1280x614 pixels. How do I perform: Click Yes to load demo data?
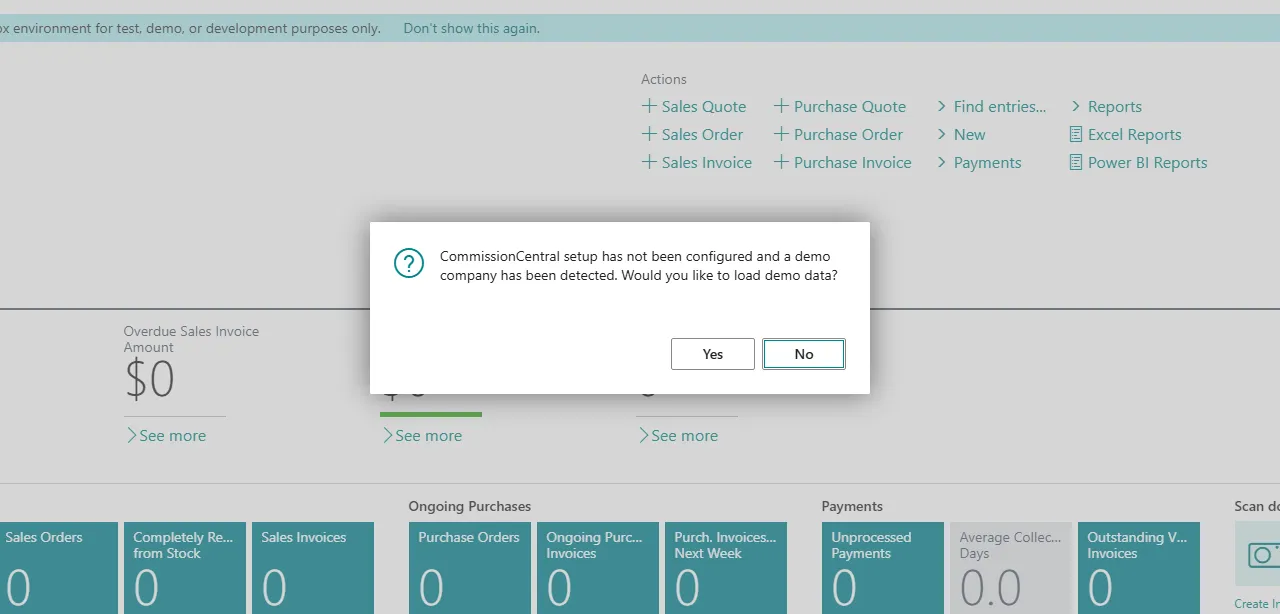[x=712, y=354]
